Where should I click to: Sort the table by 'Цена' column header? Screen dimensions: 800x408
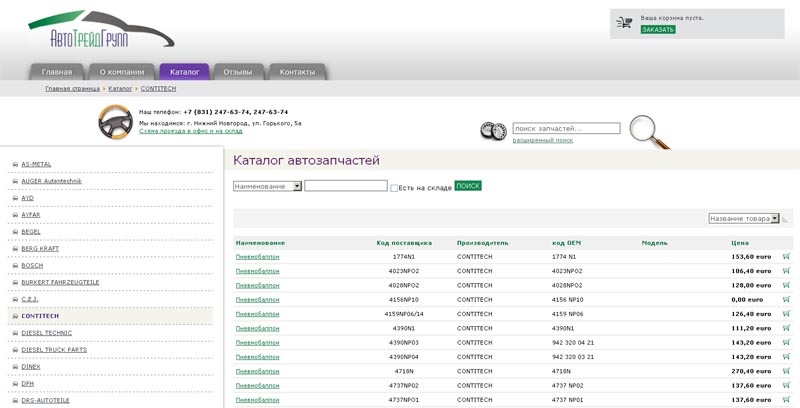click(739, 242)
